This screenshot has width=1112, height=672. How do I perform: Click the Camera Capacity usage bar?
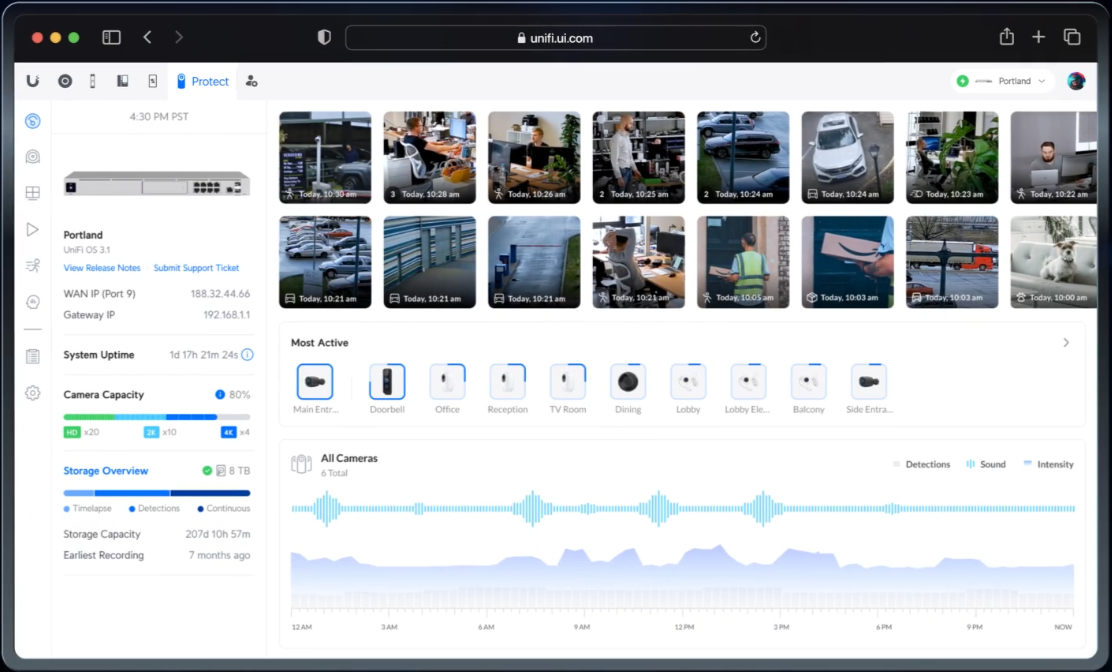coord(157,417)
